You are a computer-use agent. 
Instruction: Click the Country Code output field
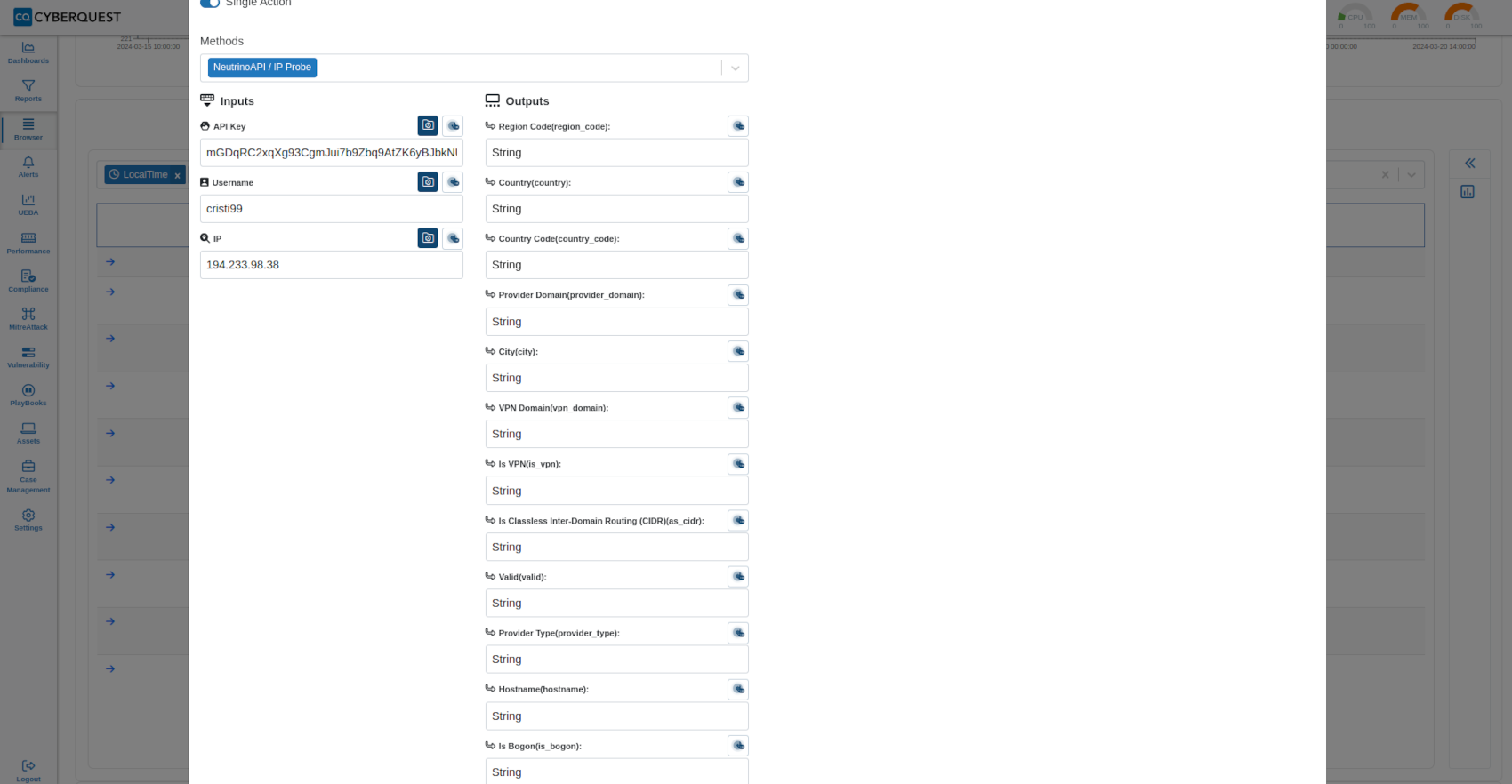click(617, 265)
